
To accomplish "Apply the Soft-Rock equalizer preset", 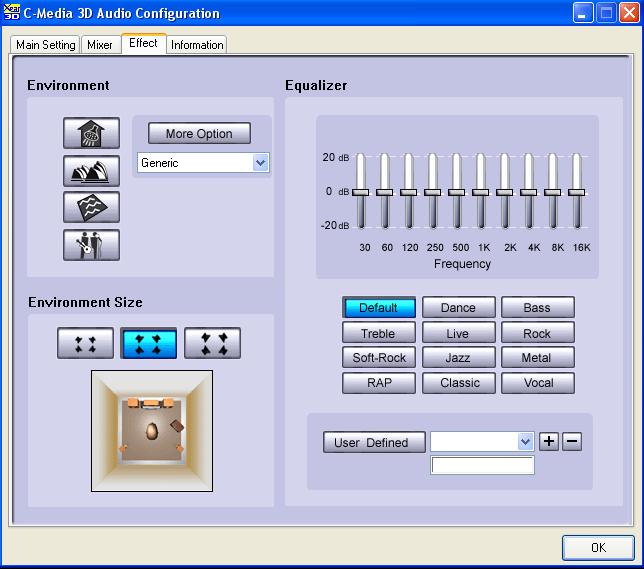I will coord(379,357).
